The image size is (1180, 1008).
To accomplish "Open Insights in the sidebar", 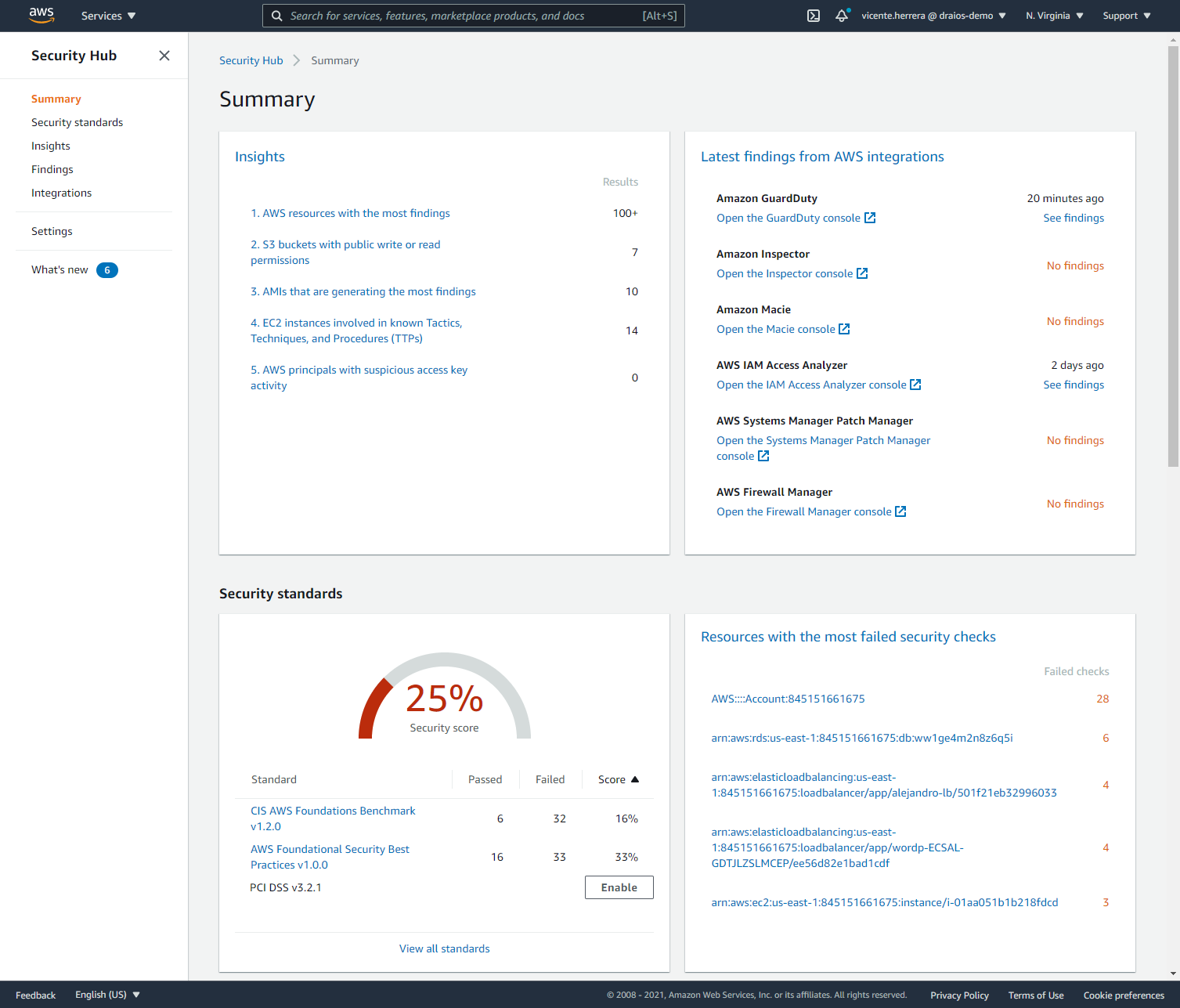I will pyautogui.click(x=51, y=146).
